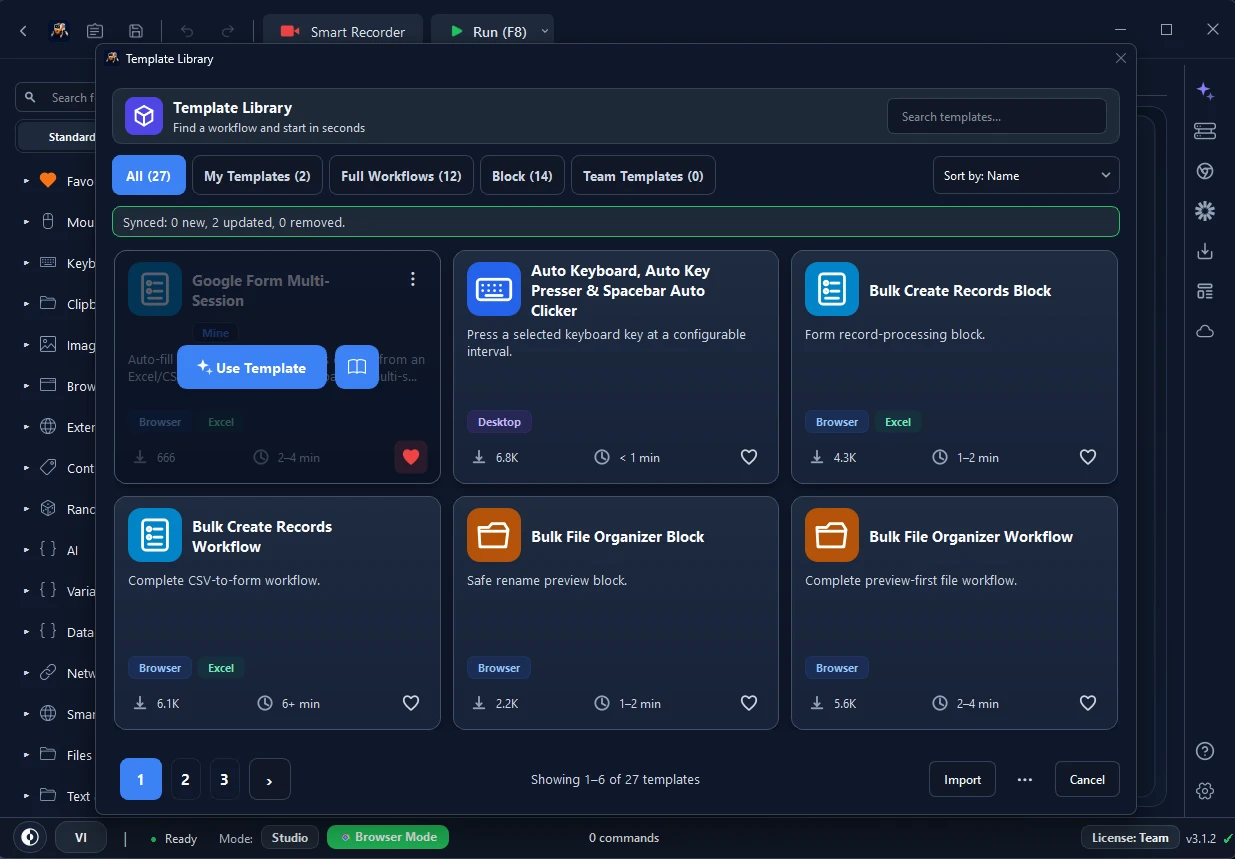
Task: Show the Full Workflows (12) tab
Action: coord(401,176)
